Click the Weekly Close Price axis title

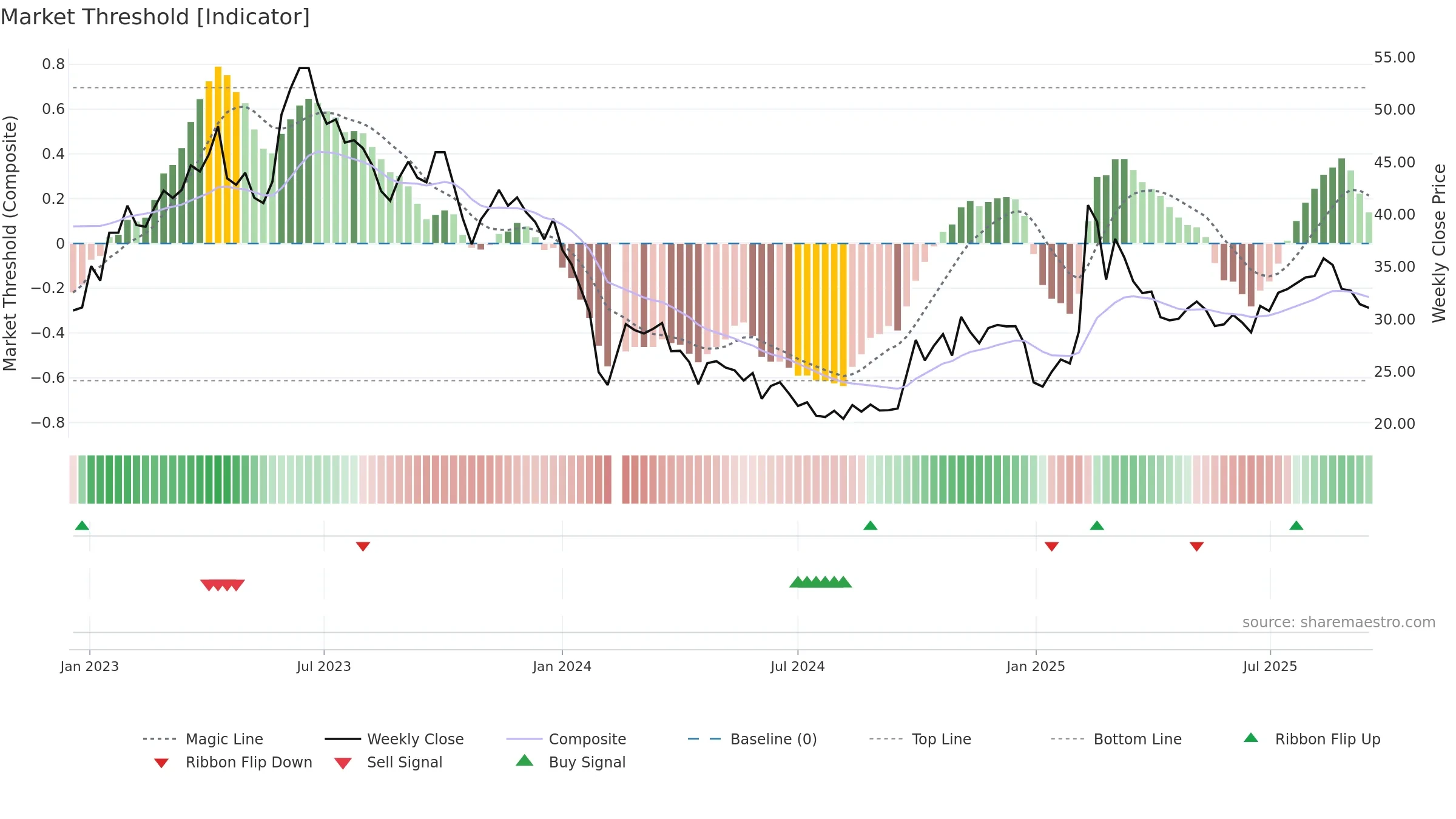[x=1439, y=243]
